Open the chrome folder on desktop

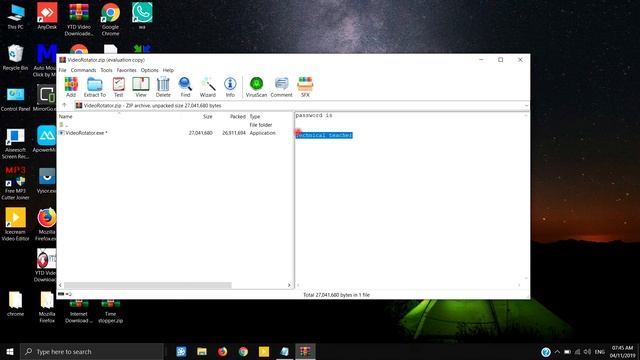[x=16, y=304]
